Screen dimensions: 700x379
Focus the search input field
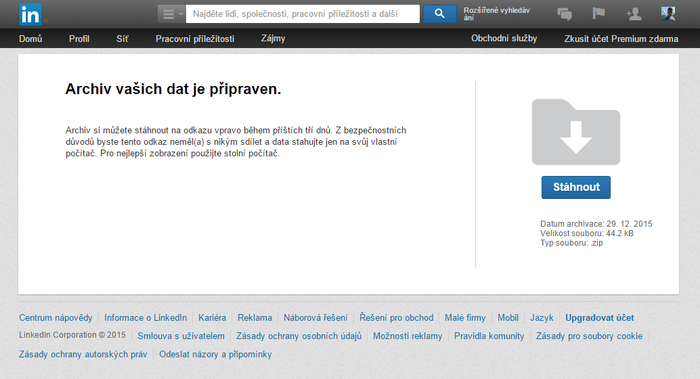[303, 14]
